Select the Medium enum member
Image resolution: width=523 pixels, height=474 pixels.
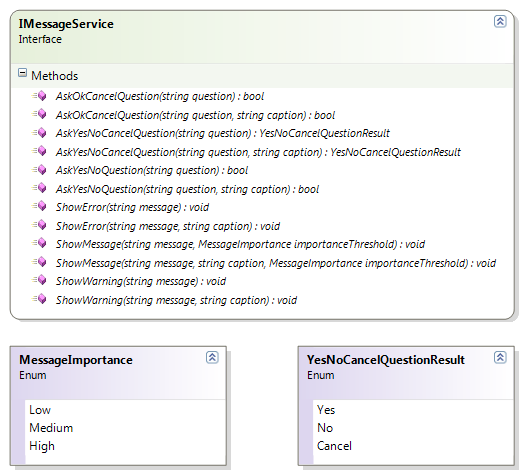51,428
